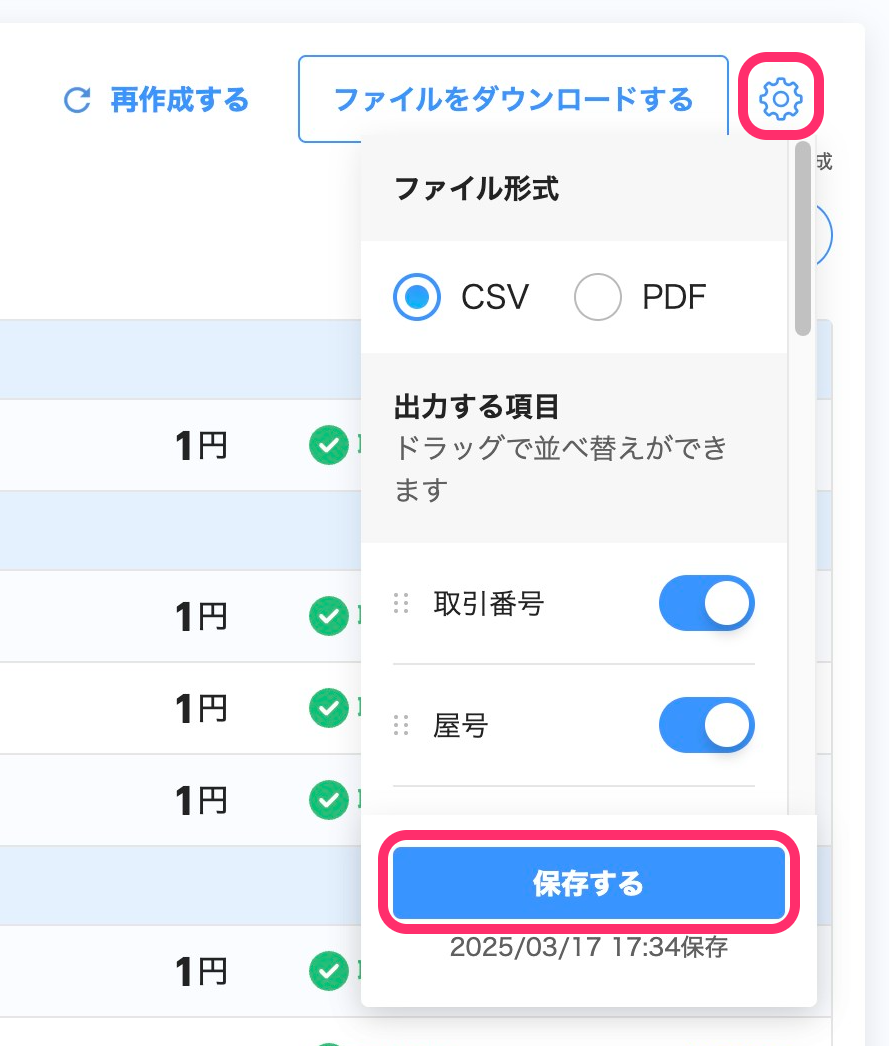This screenshot has width=890, height=1046.
Task: Click the green checkmark icon below 保存する level
Action: pos(329,971)
